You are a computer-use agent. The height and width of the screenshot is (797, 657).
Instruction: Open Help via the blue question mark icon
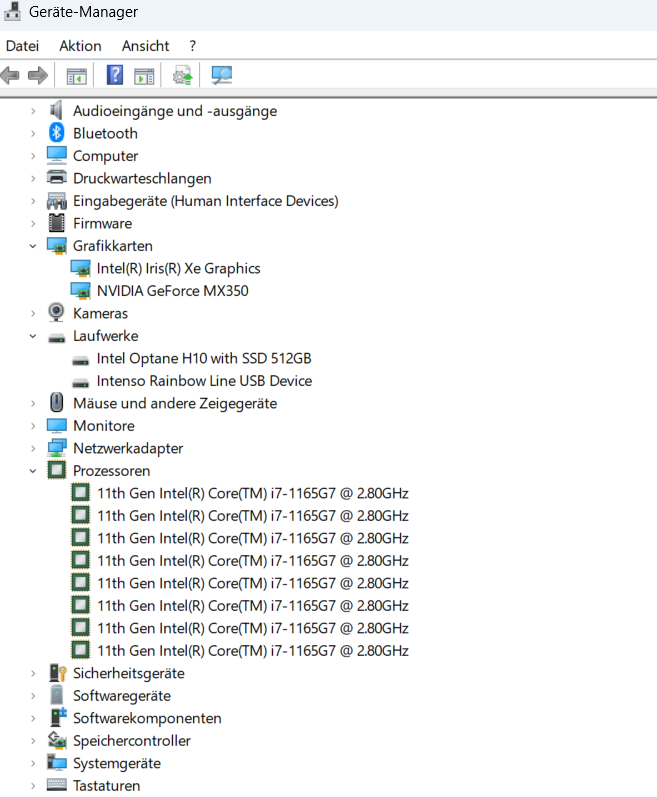(x=115, y=75)
